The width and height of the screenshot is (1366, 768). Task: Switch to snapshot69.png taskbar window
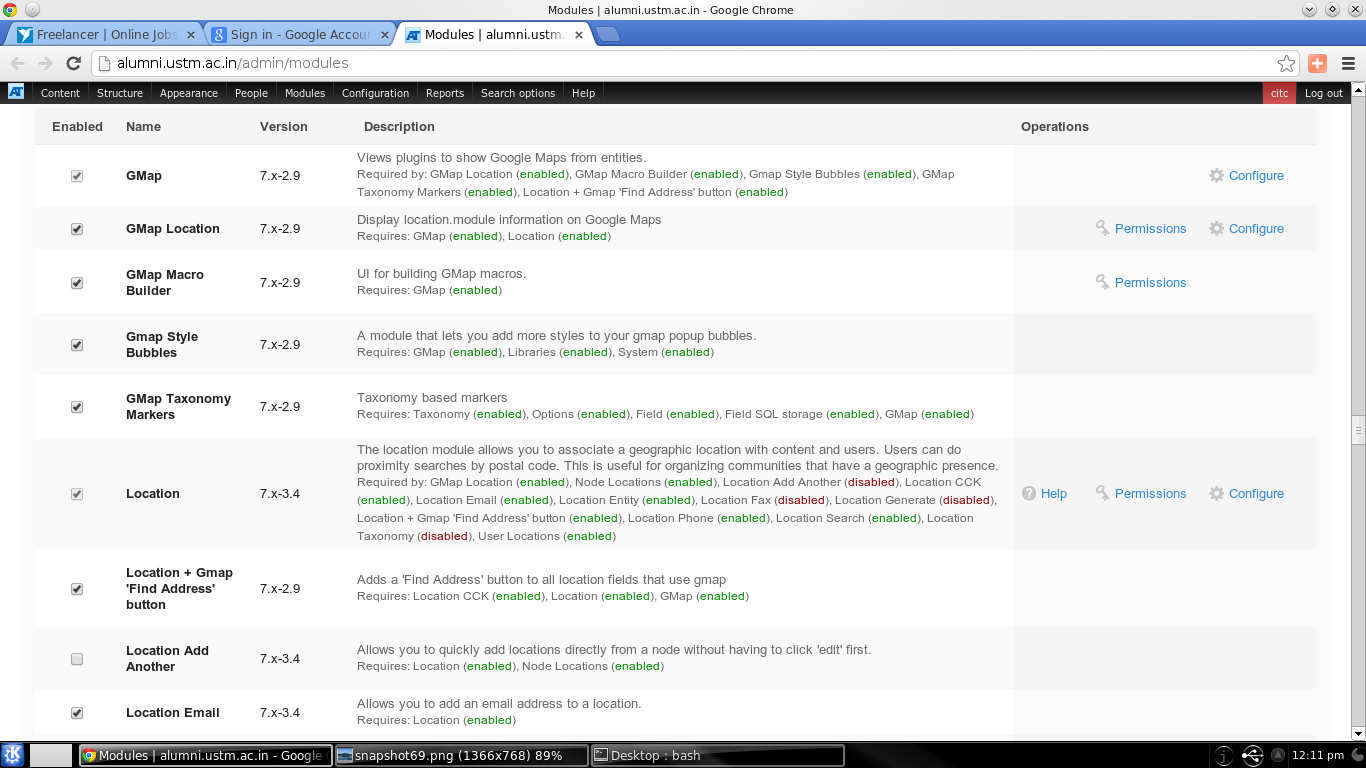[460, 755]
